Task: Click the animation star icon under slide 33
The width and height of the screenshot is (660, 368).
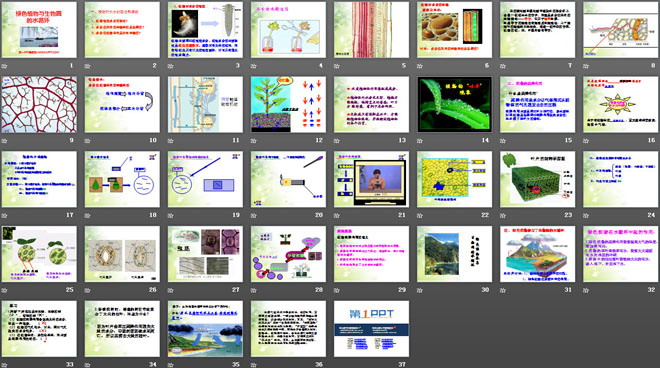Action: (x=5, y=365)
